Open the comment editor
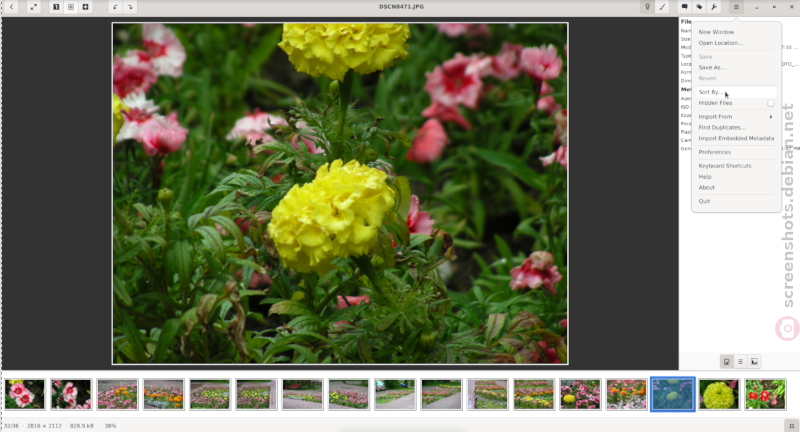The width and height of the screenshot is (800, 432). coord(685,7)
